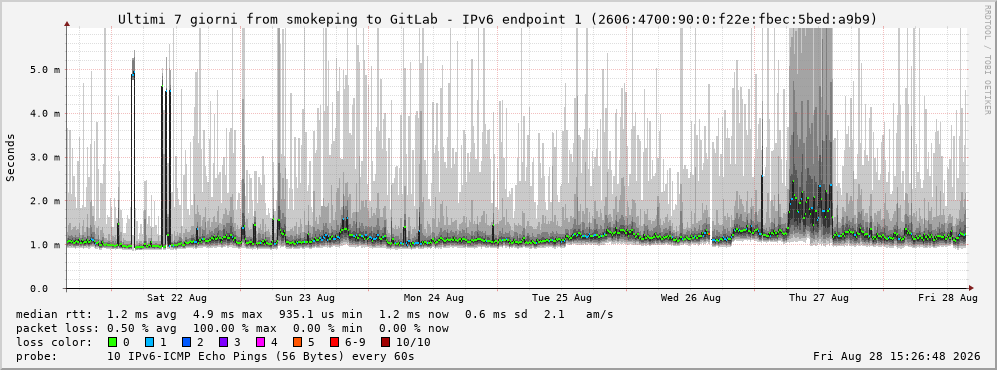Click the blue 2 loss color swatch
This screenshot has width=997, height=370.
[x=186, y=343]
